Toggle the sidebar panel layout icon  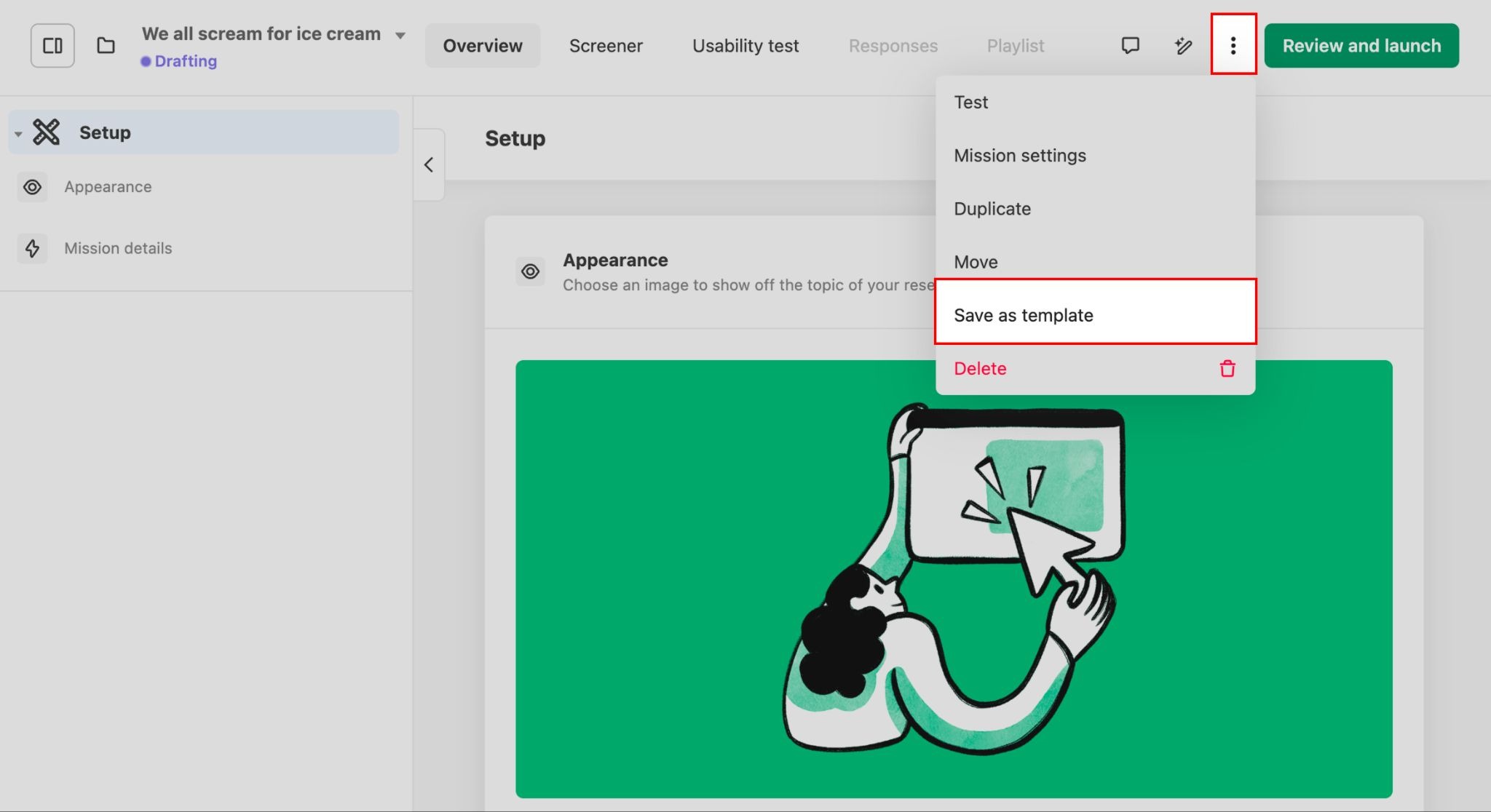tap(52, 46)
